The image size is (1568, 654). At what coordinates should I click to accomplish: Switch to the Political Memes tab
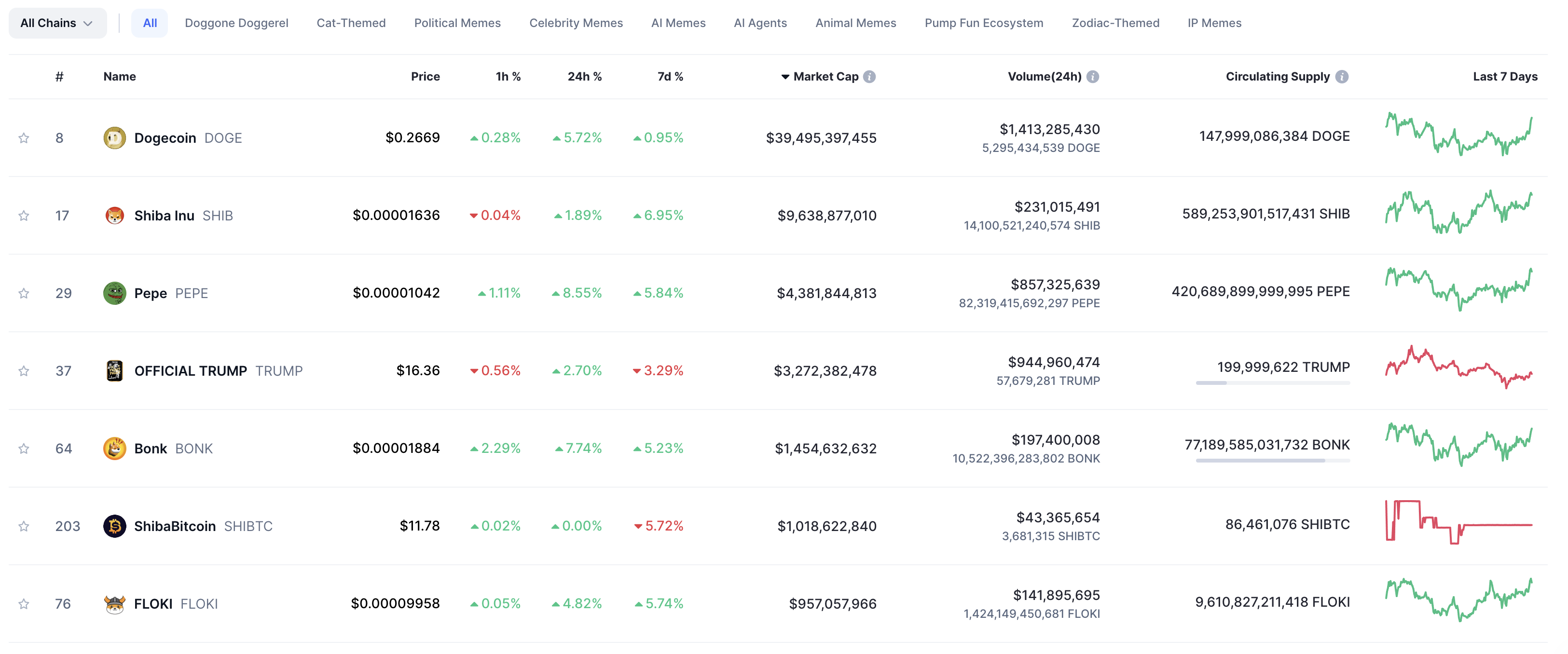pos(457,23)
